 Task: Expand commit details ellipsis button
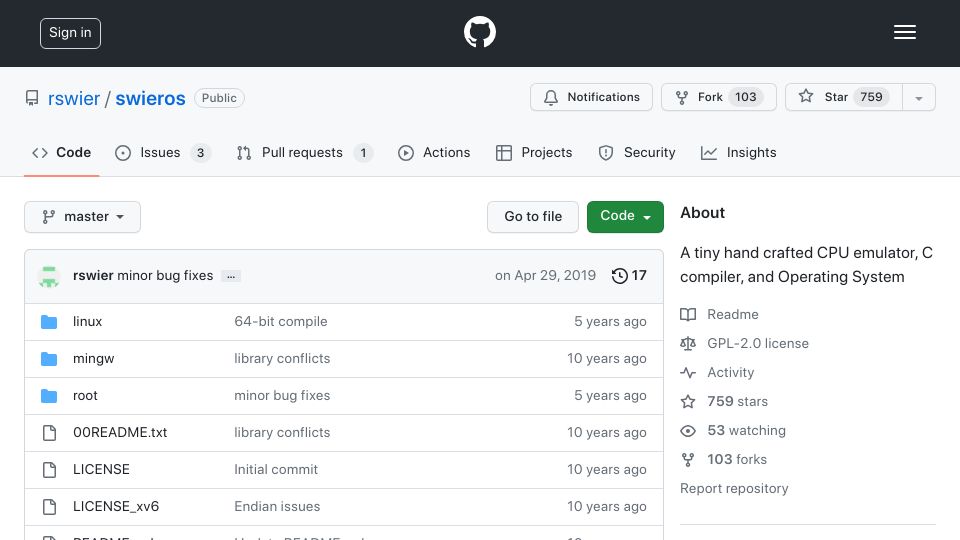[231, 276]
